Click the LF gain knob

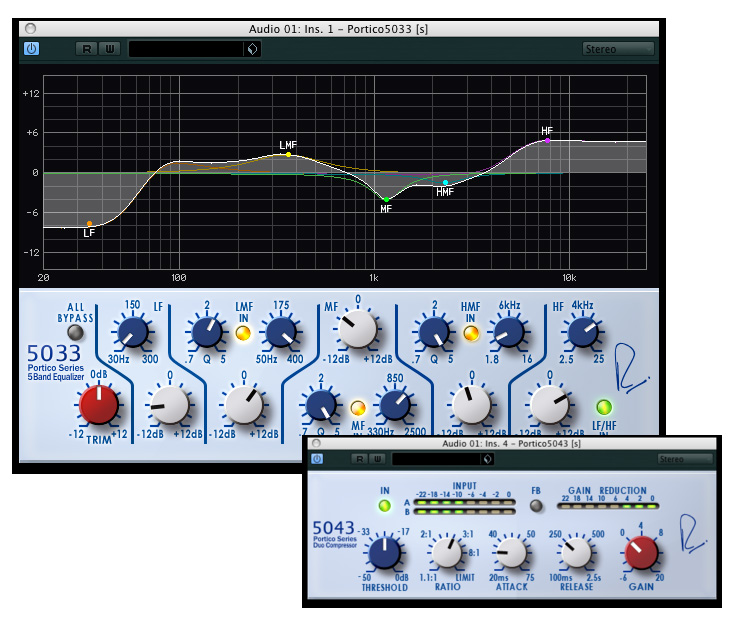click(170, 405)
